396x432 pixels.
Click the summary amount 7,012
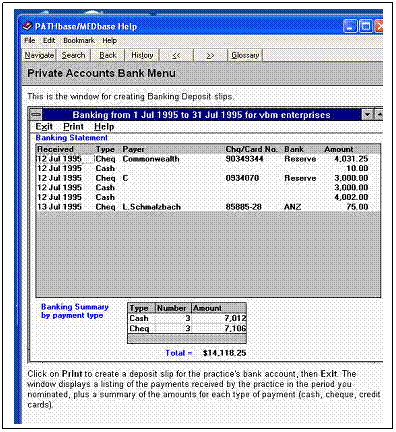click(235, 318)
